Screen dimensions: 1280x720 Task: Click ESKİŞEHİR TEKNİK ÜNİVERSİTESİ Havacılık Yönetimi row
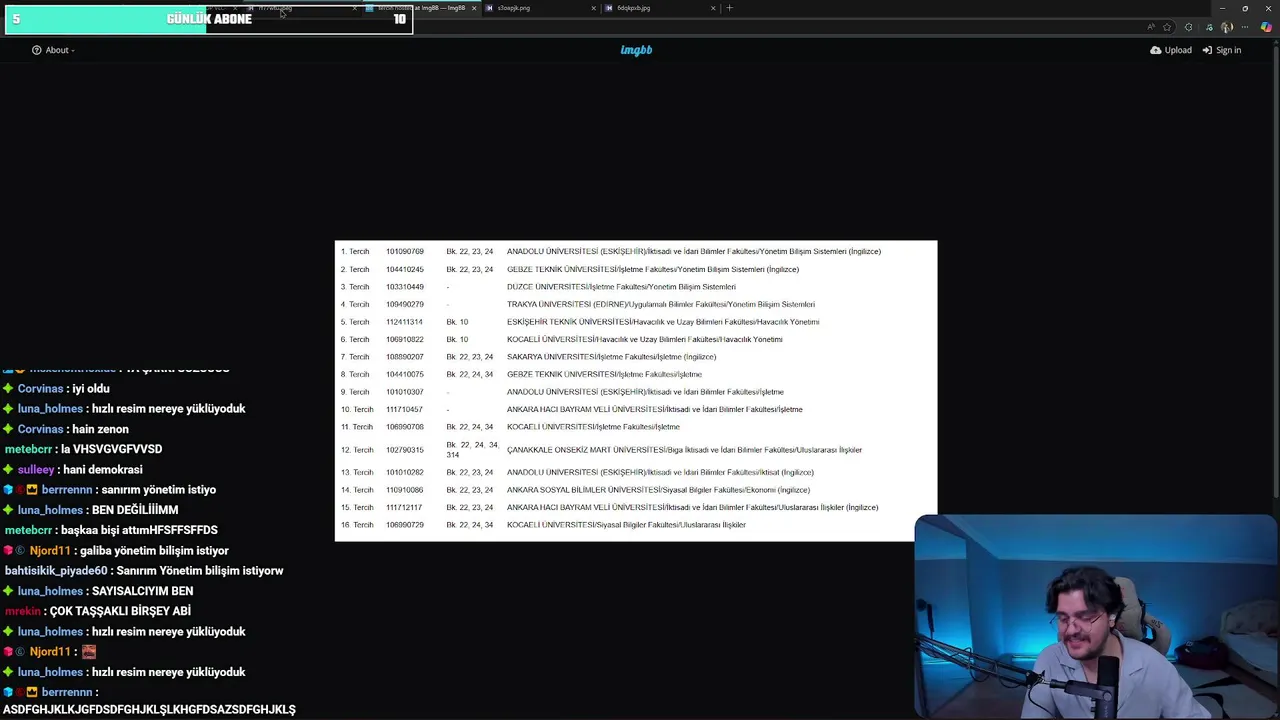tap(663, 322)
